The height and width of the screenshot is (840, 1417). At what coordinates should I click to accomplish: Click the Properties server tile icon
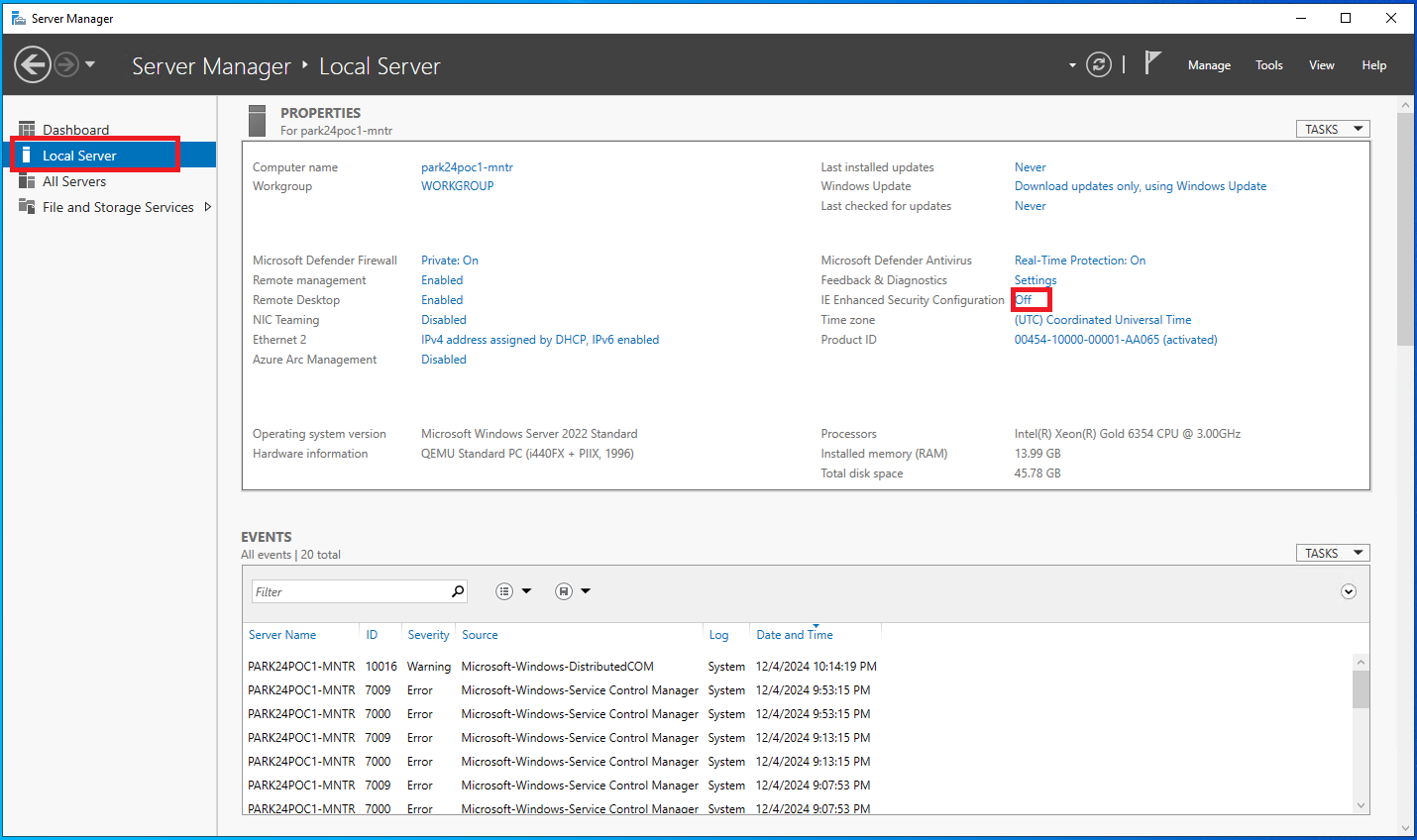(x=258, y=120)
